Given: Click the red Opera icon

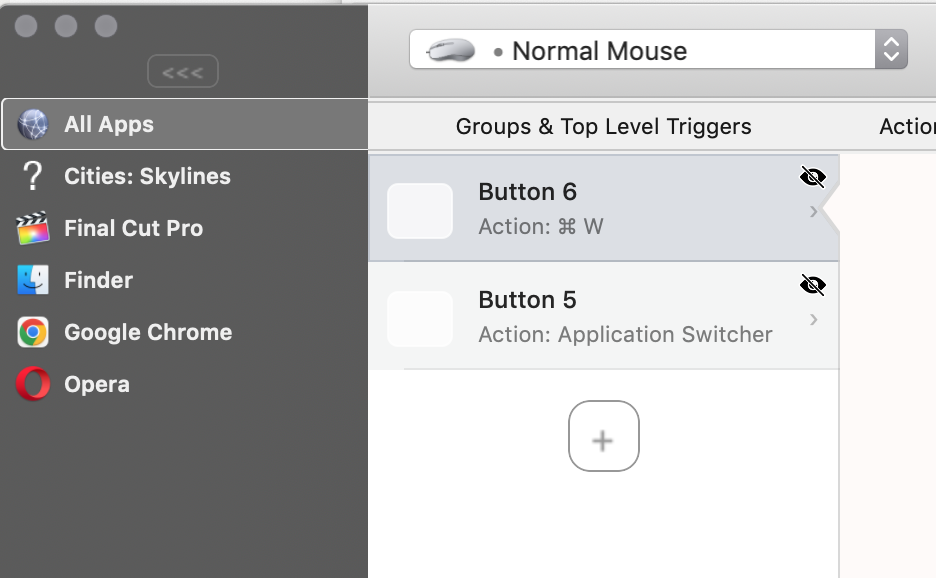Looking at the screenshot, I should pos(33,385).
